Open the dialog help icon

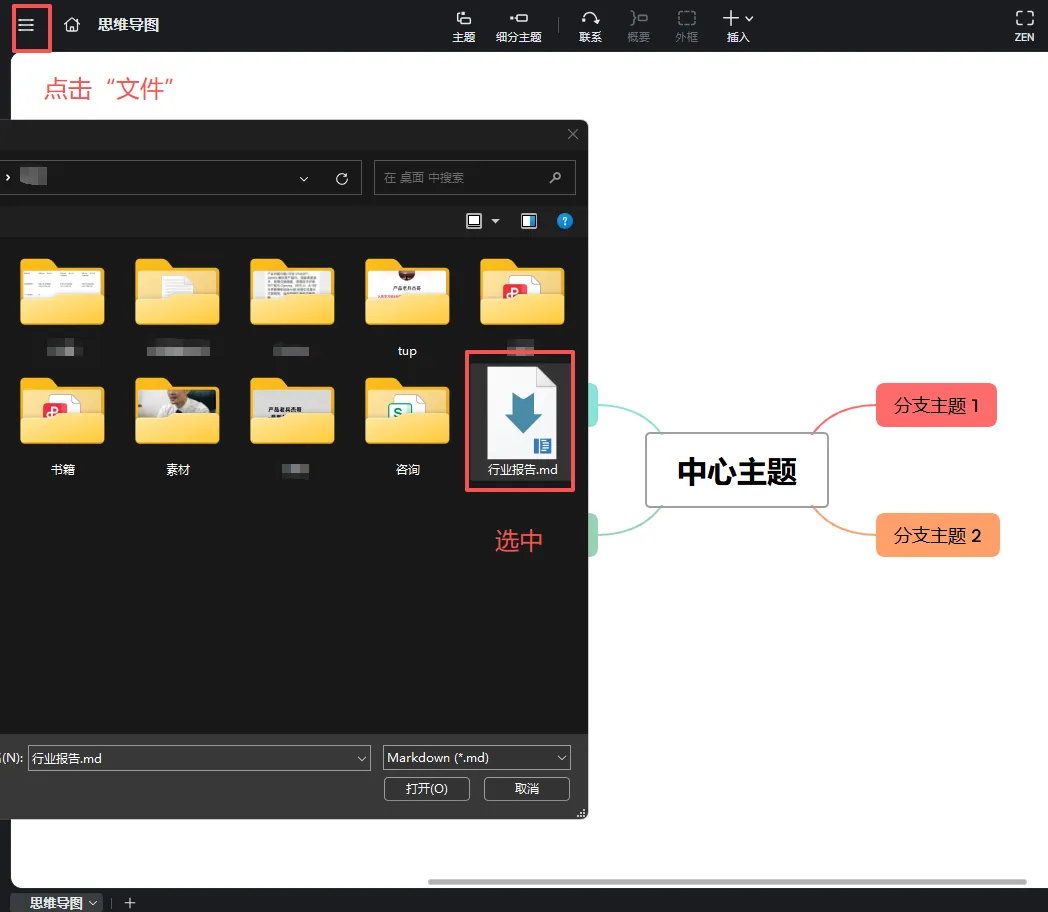(x=565, y=221)
